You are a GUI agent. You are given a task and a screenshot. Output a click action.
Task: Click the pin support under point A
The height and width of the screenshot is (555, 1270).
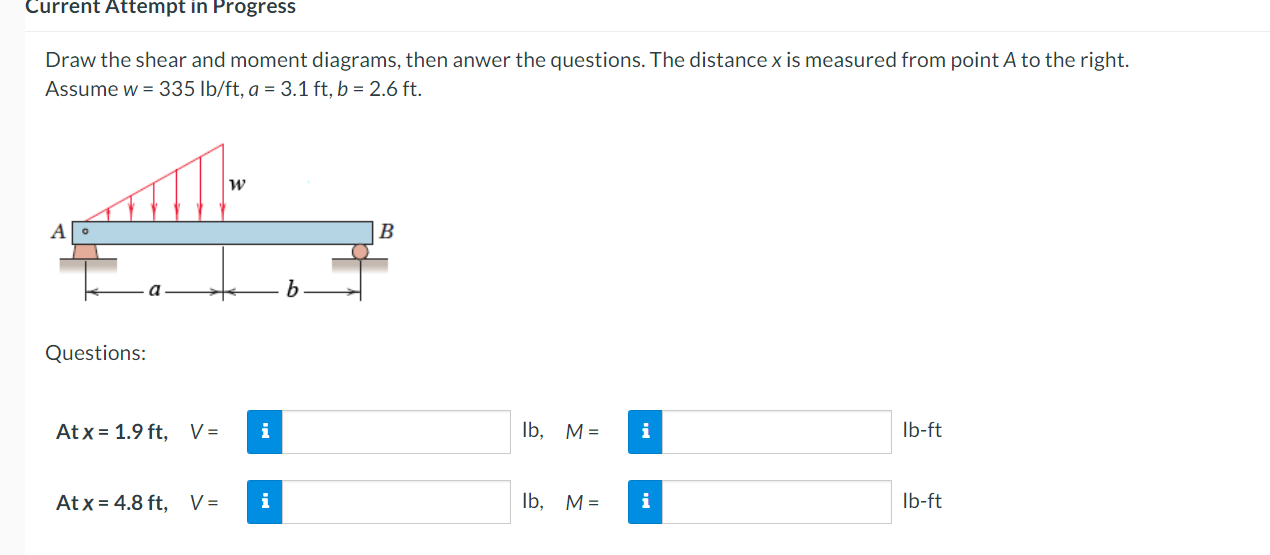[87, 255]
